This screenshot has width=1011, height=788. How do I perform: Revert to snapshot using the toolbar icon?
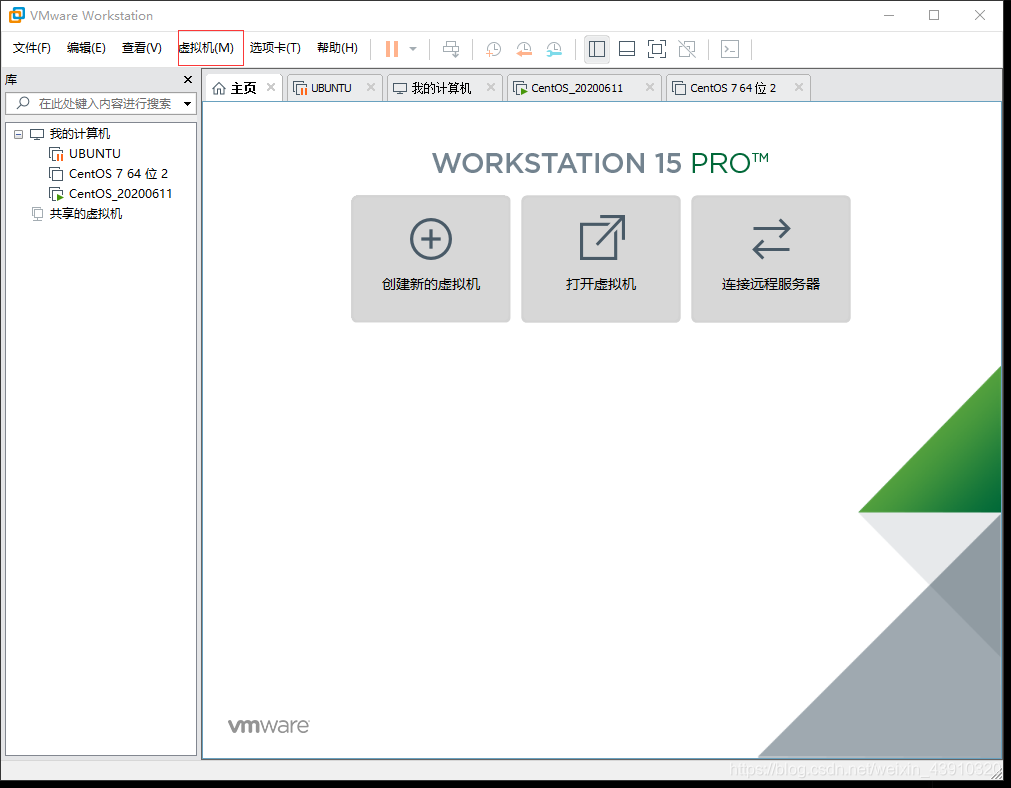[x=524, y=49]
